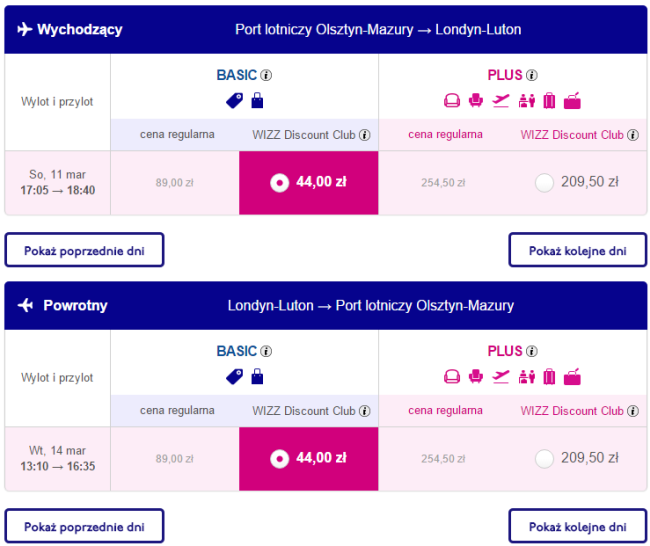Show previous days for the return flight
650x546 pixels.
coord(85,526)
